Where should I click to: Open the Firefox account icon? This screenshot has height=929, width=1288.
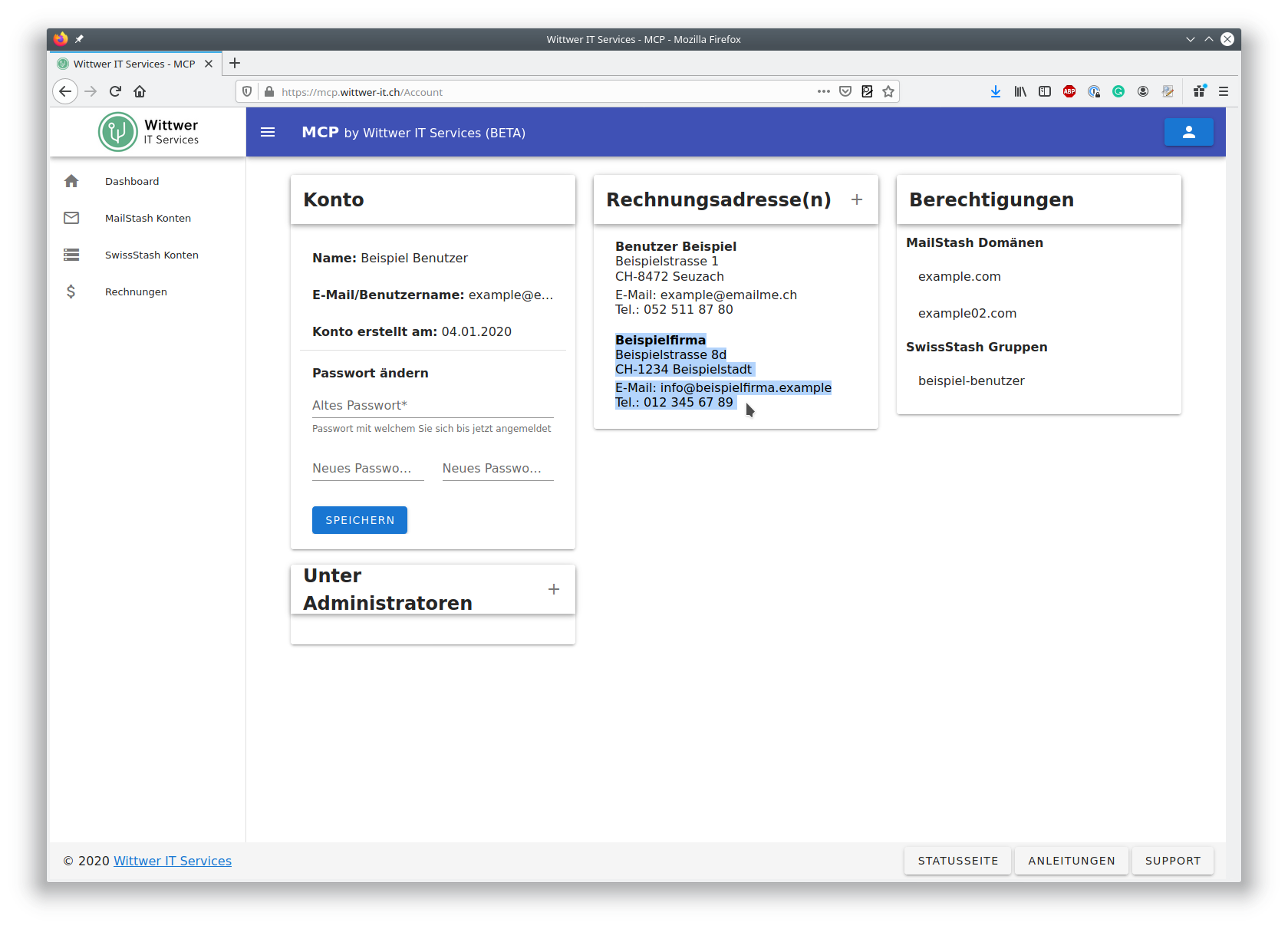[x=1143, y=91]
